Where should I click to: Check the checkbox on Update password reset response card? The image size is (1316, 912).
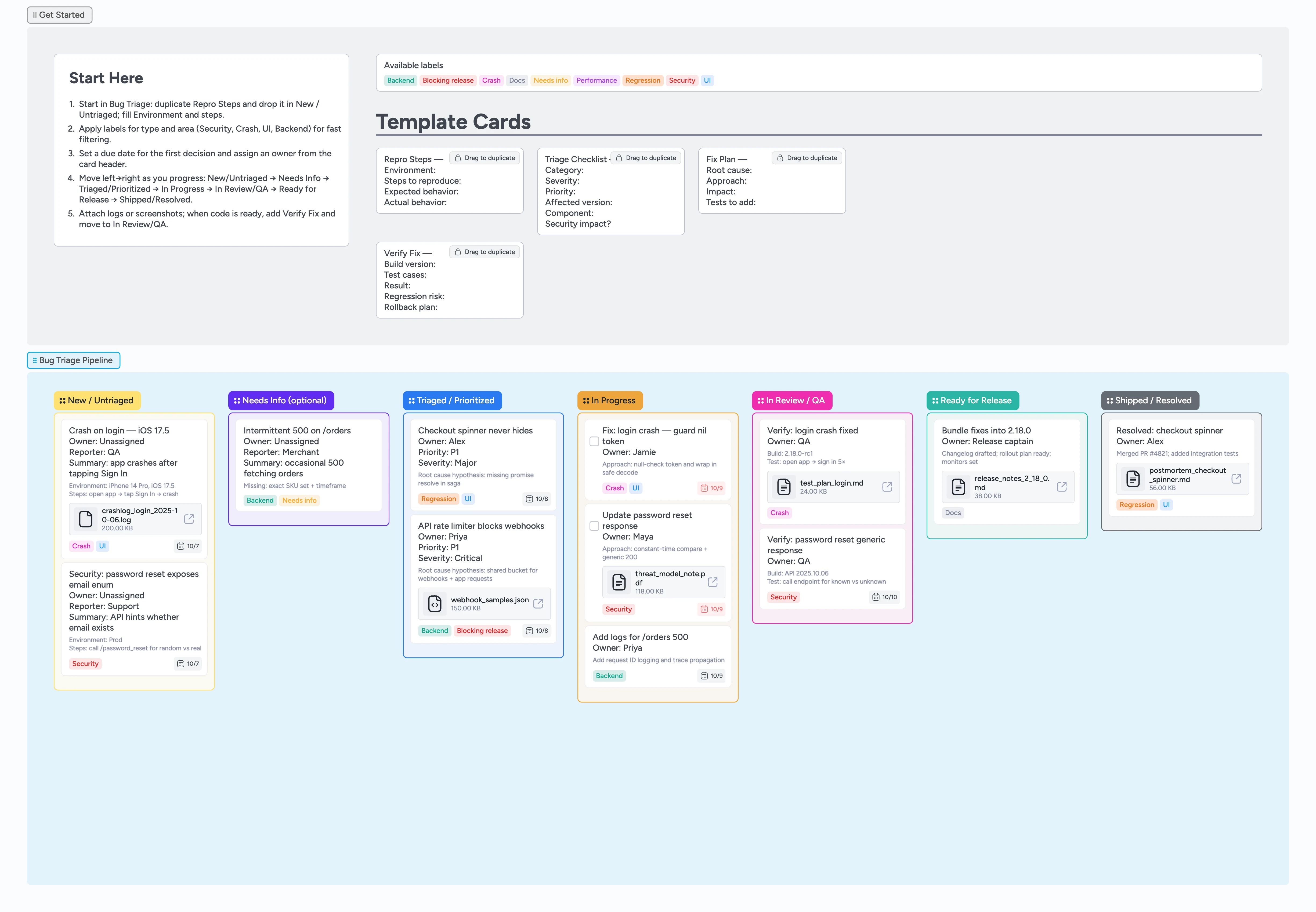coord(594,526)
